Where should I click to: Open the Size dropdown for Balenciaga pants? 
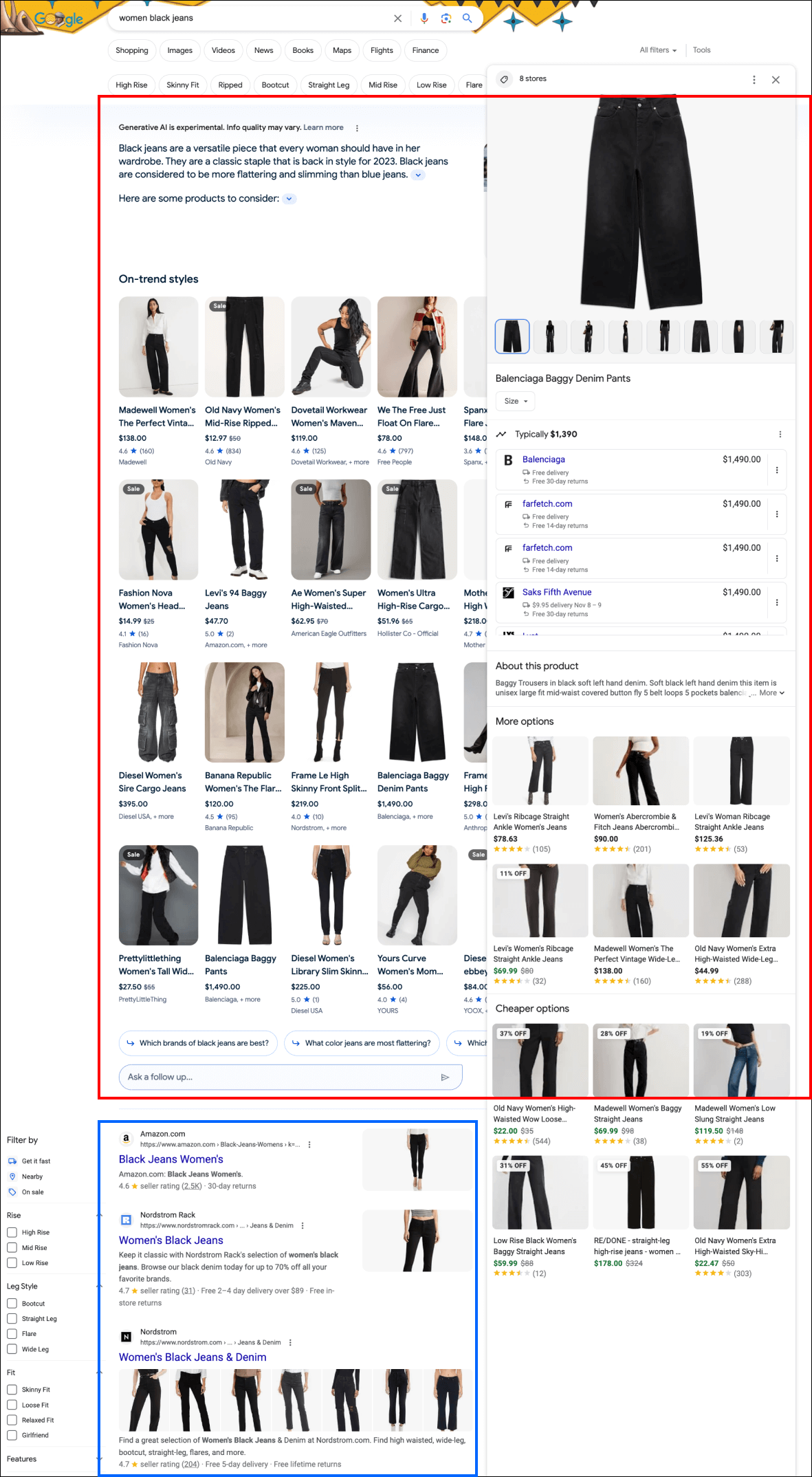tap(516, 402)
